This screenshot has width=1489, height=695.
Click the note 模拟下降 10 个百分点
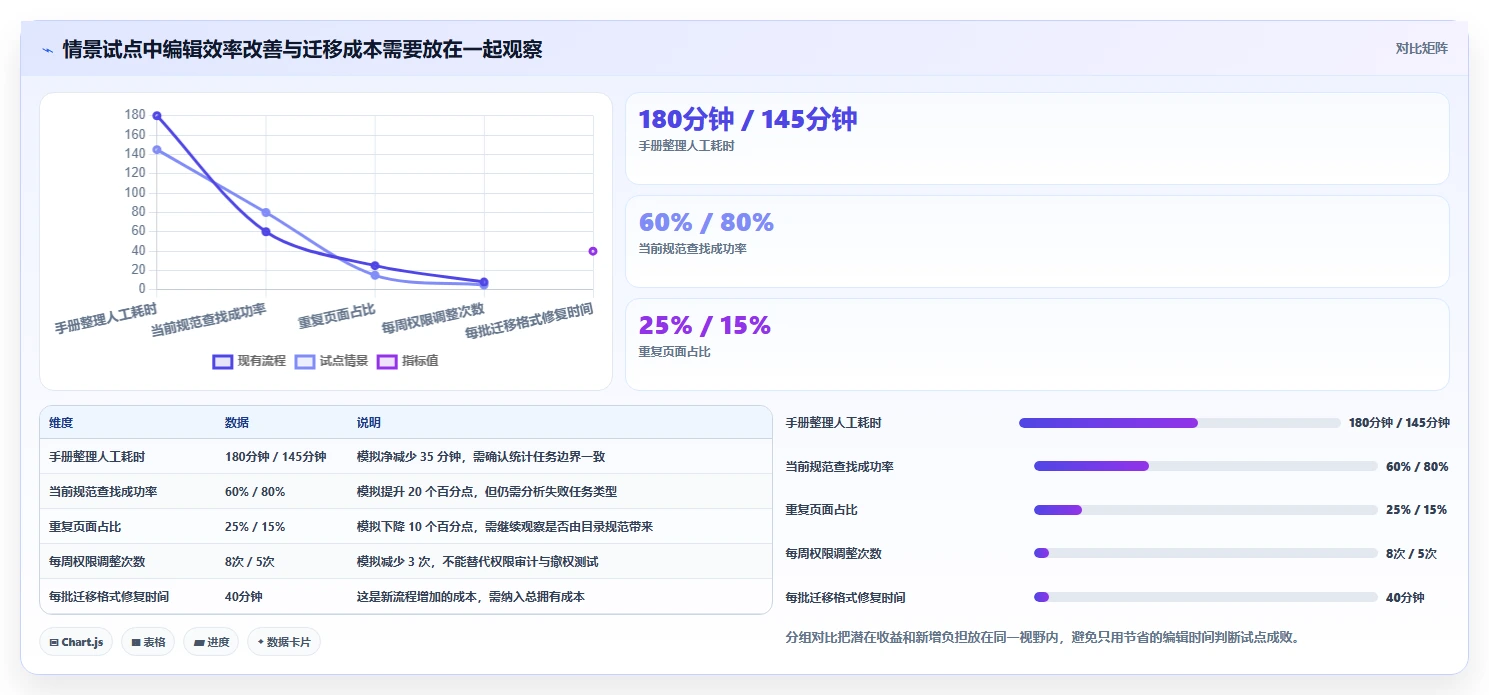click(x=505, y=526)
